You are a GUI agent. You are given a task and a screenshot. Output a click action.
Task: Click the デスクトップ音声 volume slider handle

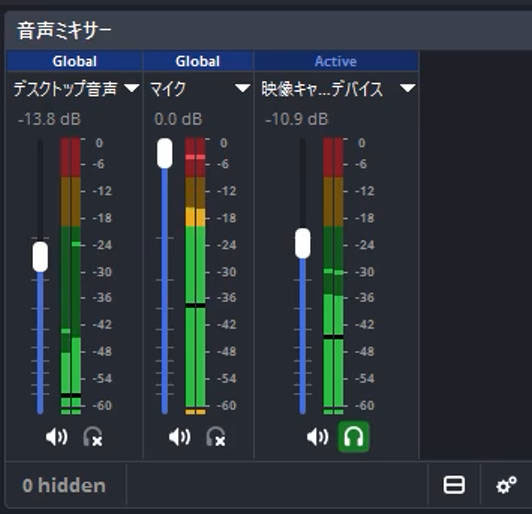[40, 257]
